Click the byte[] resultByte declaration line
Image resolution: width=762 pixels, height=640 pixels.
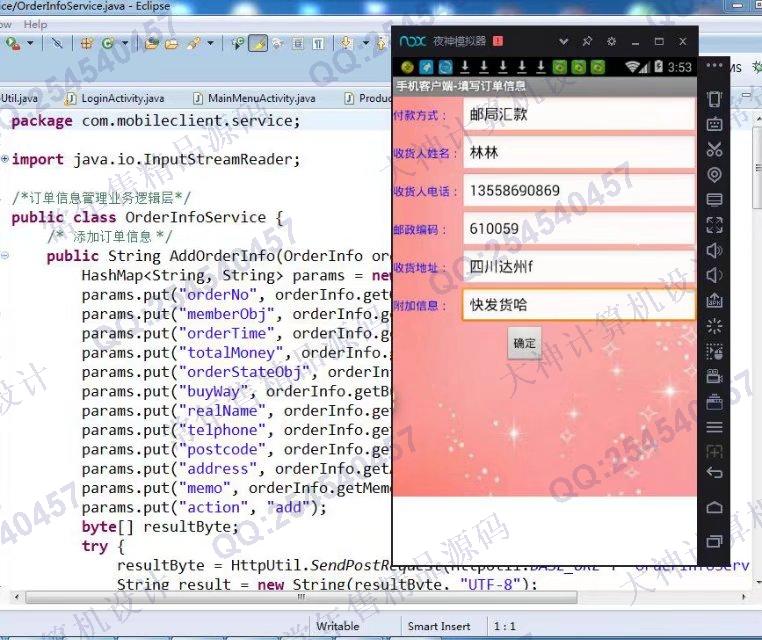click(160, 527)
